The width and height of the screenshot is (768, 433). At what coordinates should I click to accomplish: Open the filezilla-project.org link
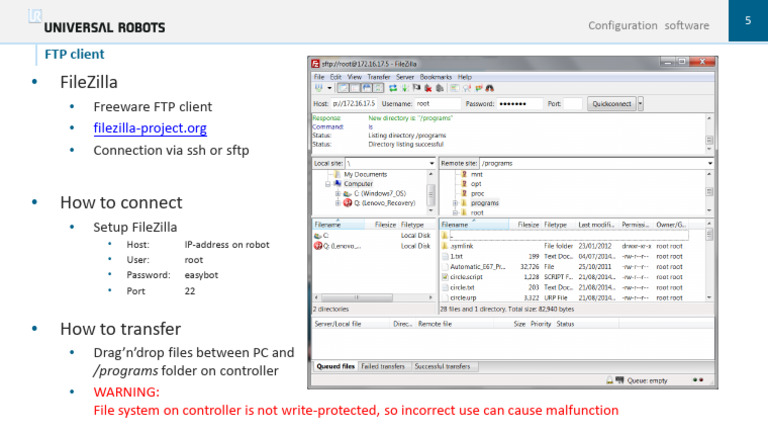click(150, 128)
